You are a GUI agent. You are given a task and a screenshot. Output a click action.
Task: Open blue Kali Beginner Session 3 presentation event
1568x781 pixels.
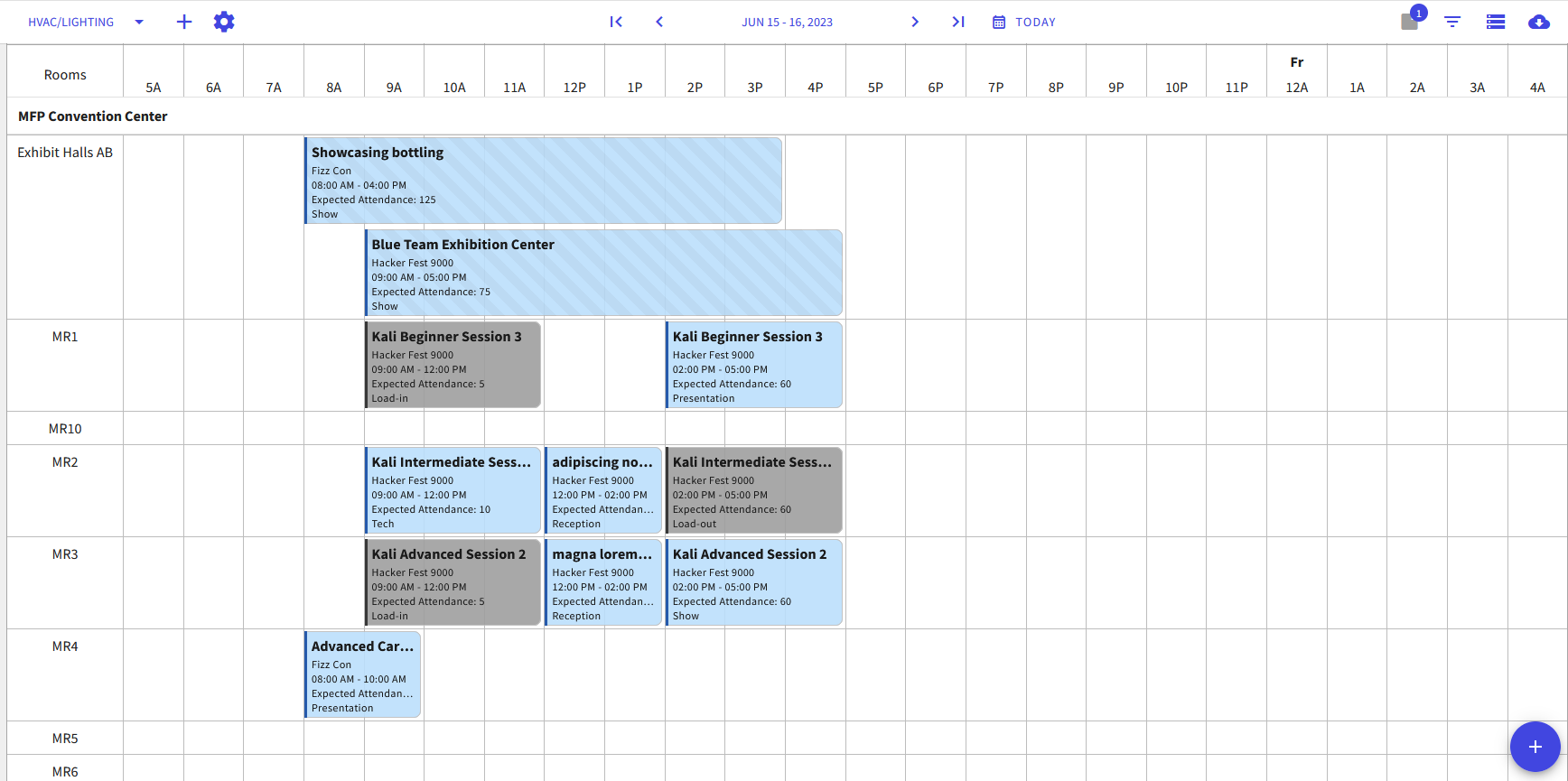click(x=754, y=365)
